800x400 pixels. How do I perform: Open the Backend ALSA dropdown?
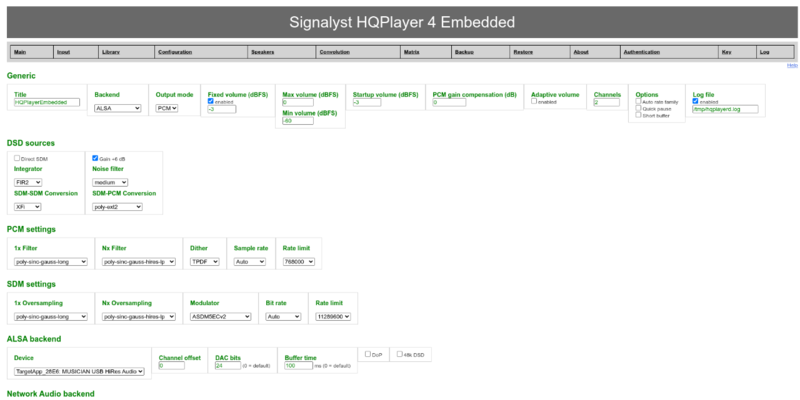click(117, 108)
